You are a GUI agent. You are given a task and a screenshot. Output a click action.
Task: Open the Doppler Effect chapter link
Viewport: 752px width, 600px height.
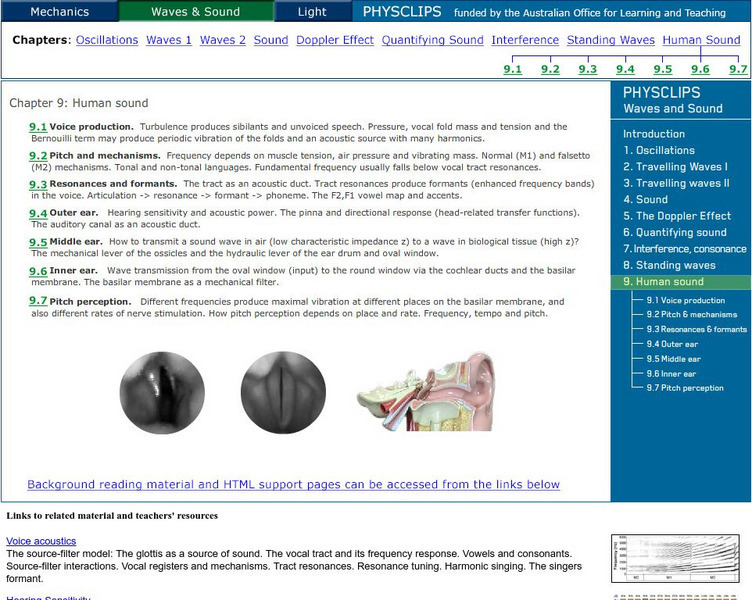point(335,40)
